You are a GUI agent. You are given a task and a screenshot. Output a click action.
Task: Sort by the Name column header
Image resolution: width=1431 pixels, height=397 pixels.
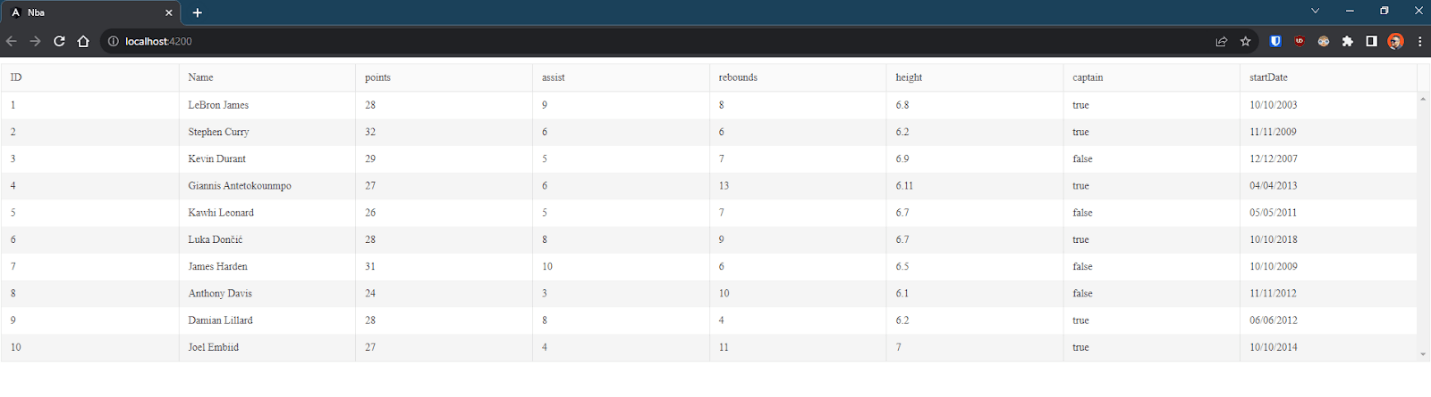click(x=267, y=77)
